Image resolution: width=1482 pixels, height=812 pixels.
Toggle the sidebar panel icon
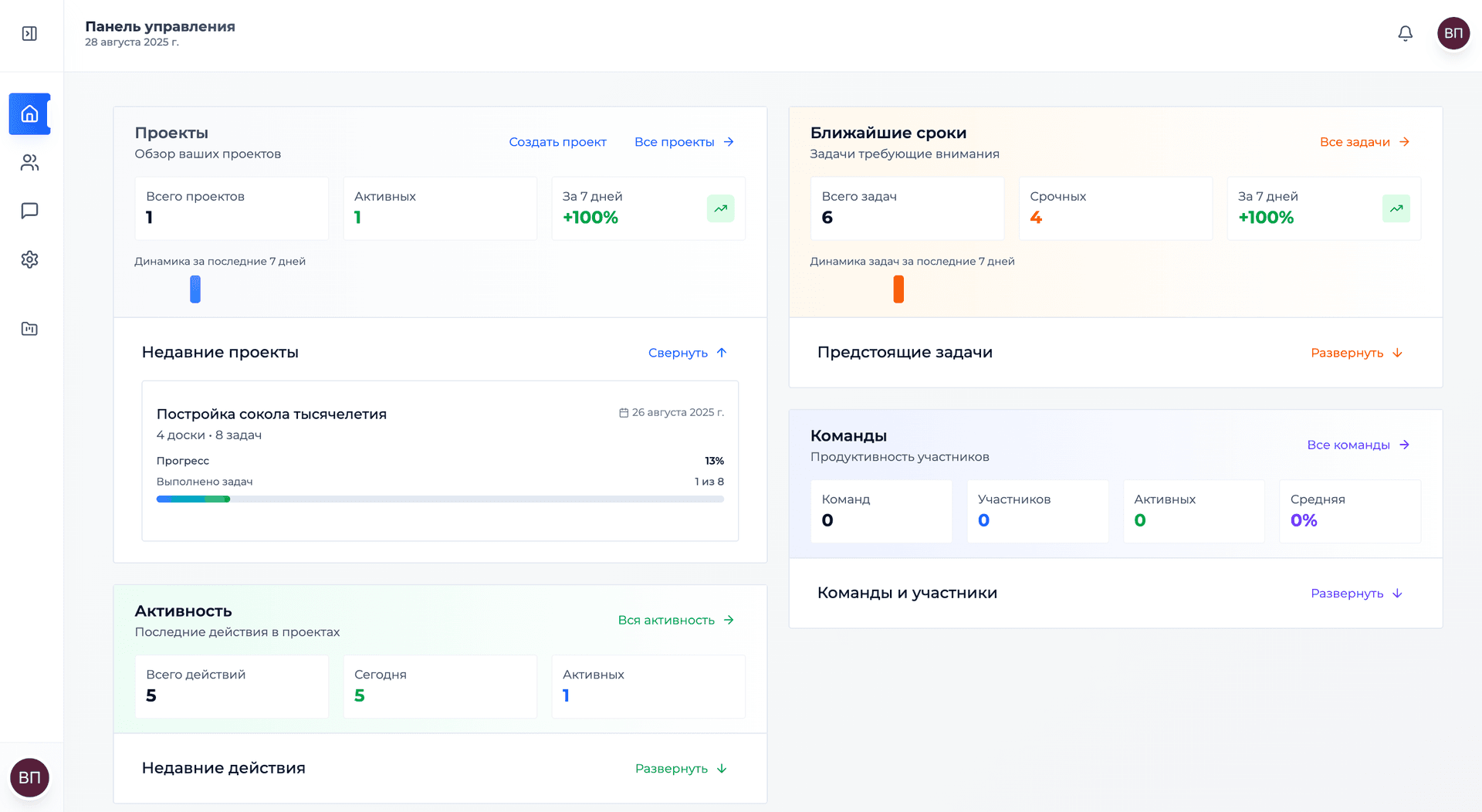click(x=29, y=33)
